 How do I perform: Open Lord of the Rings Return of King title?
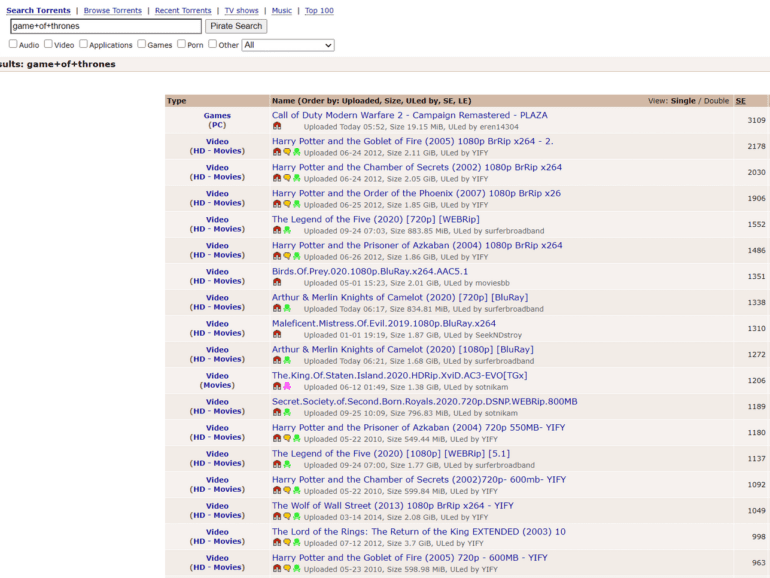(419, 531)
